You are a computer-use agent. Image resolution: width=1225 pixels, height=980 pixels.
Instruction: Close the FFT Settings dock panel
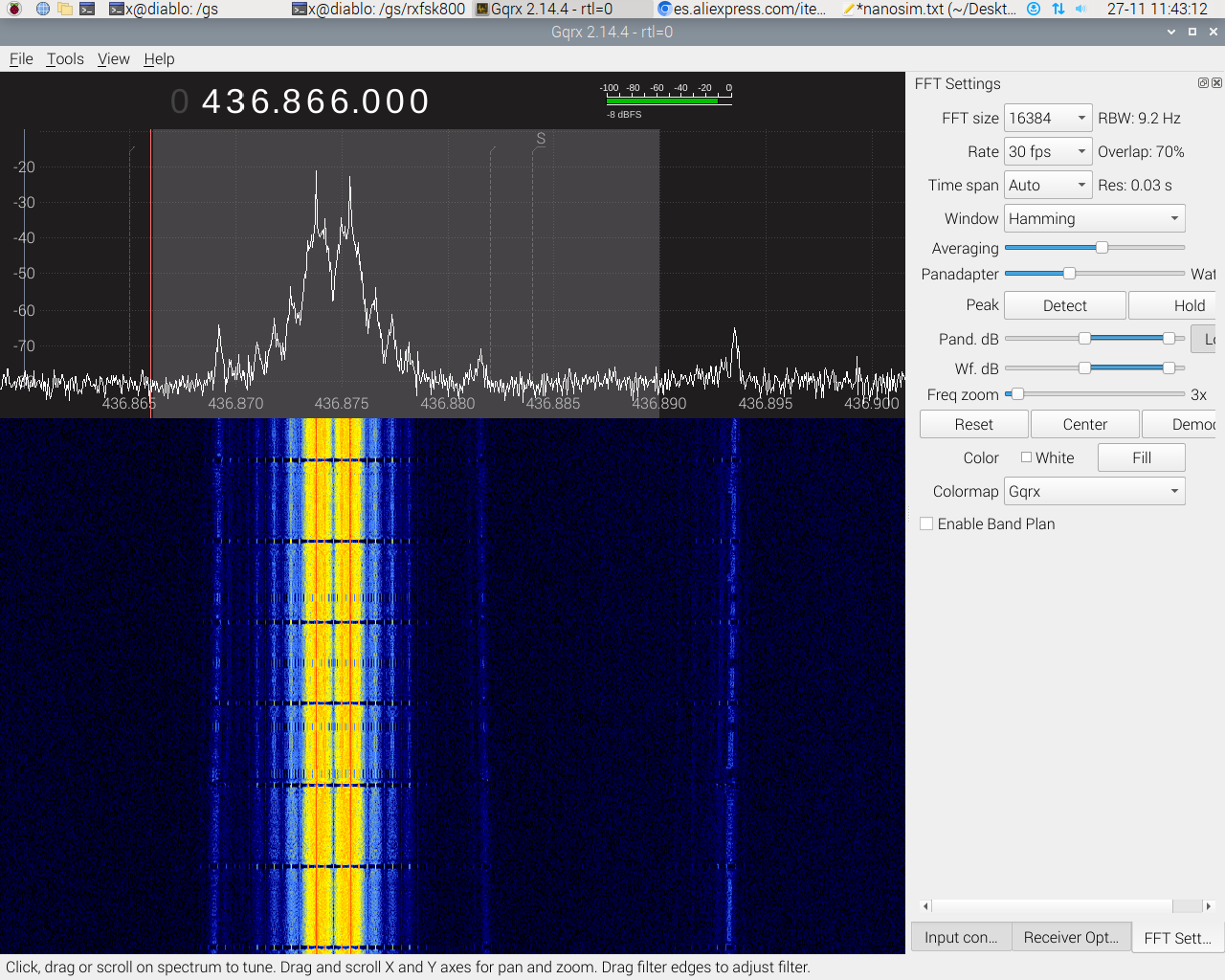(x=1216, y=83)
